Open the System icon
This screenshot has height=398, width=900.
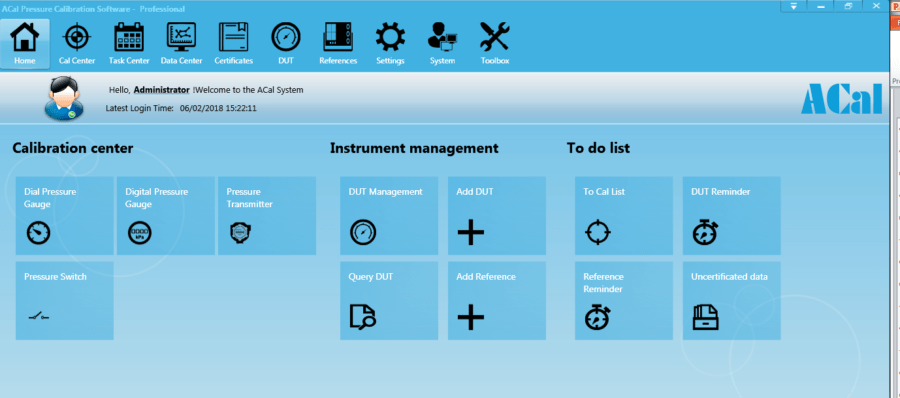coord(443,44)
